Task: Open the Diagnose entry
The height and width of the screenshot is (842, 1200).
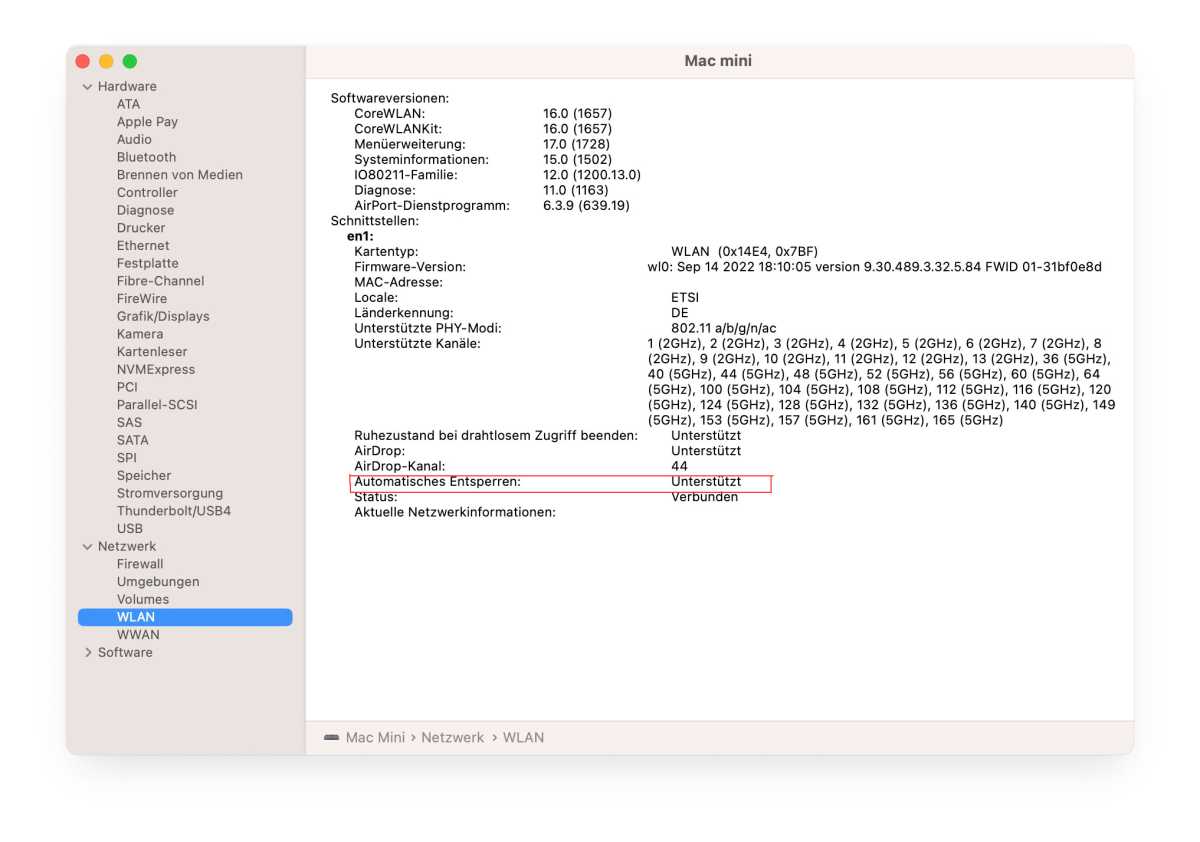Action: 145,211
